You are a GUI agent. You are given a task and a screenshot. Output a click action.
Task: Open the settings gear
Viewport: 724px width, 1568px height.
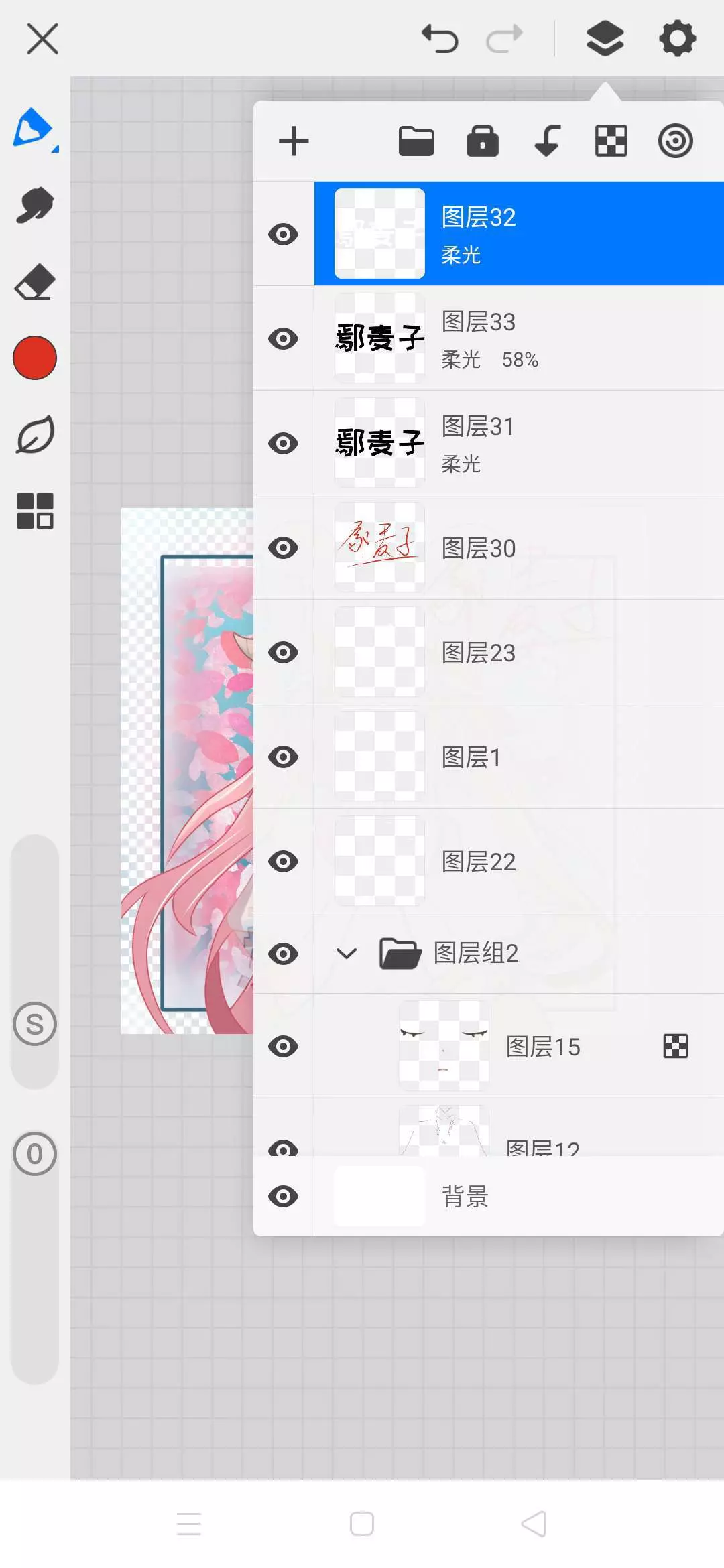pos(677,38)
